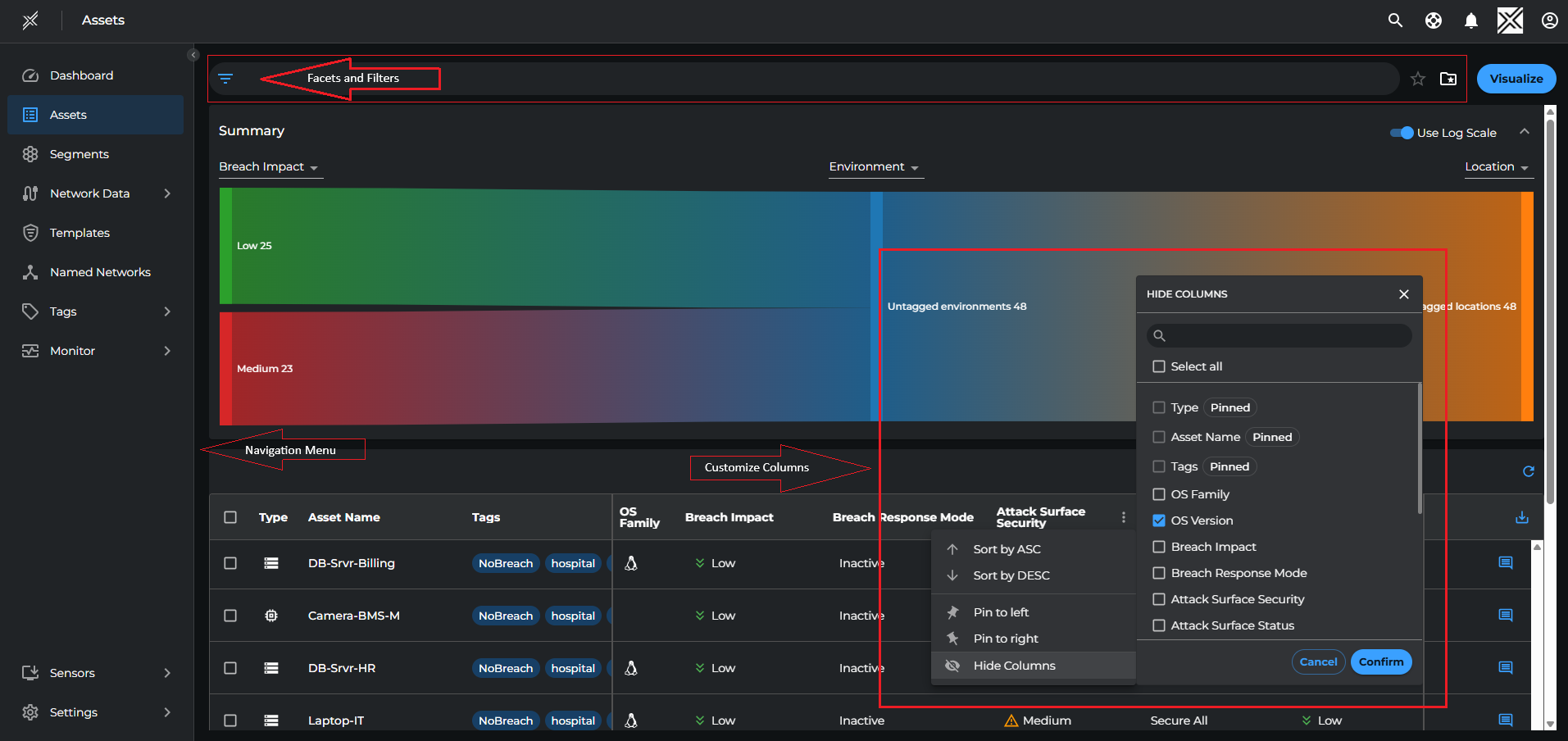Check the Select all checkbox

pyautogui.click(x=1159, y=366)
